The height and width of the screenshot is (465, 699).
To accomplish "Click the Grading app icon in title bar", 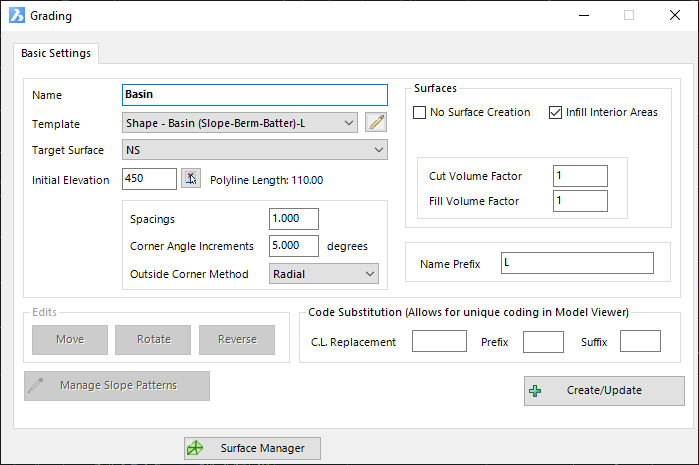I will click(x=14, y=15).
